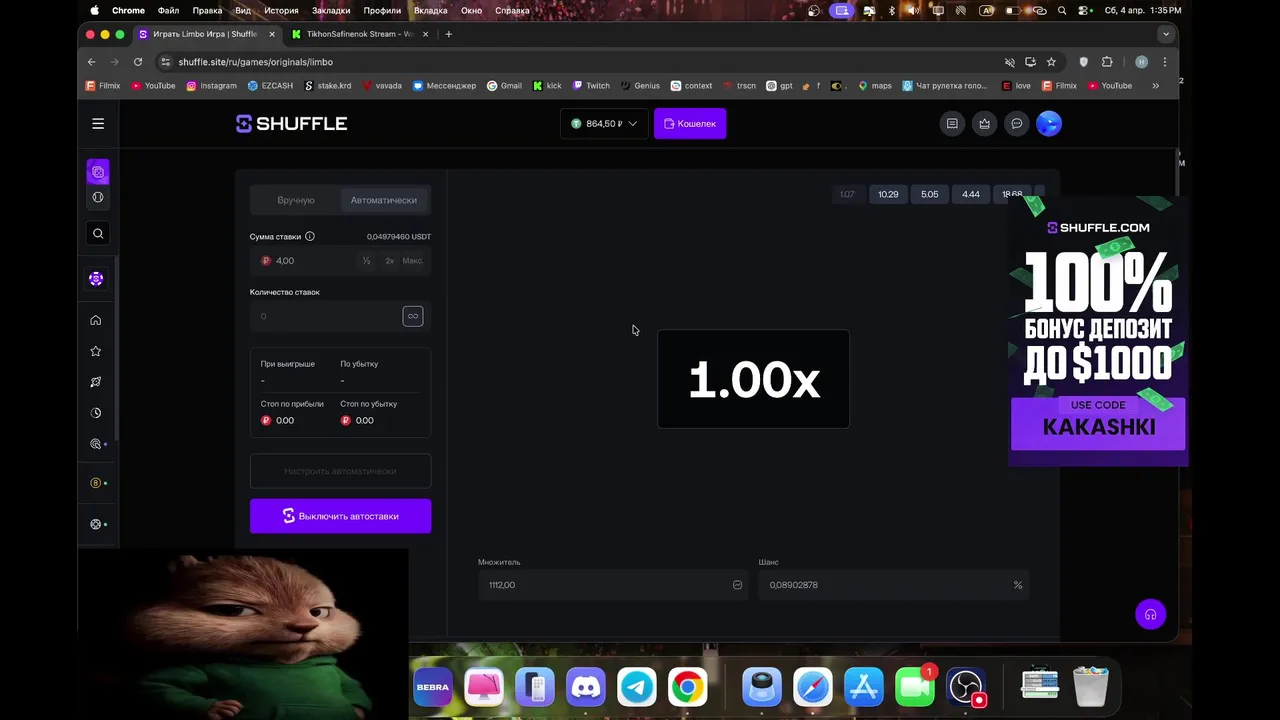
Task: Open the user profile avatar
Action: (x=1048, y=124)
